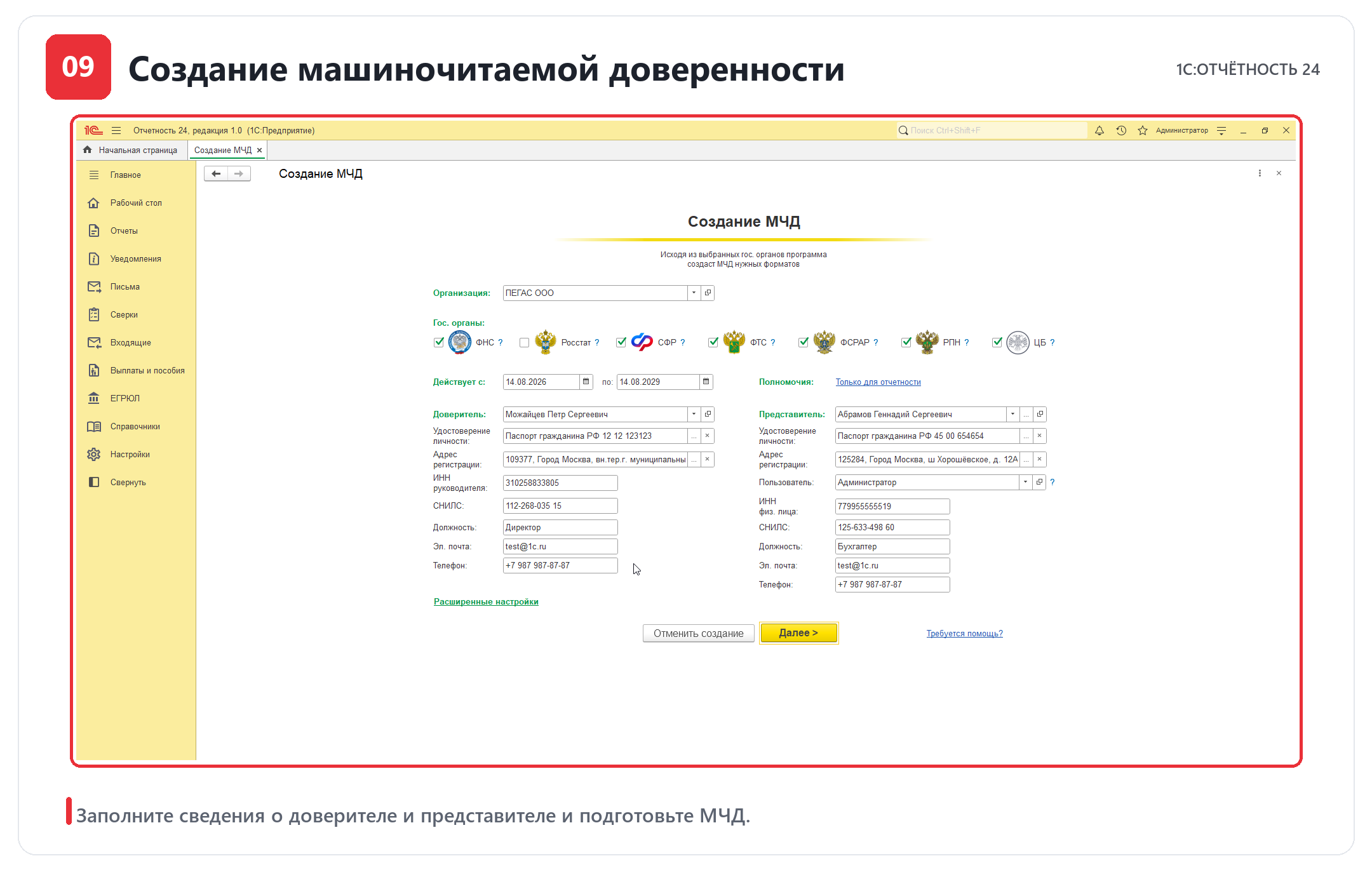Click the search magnifier icon
Image resolution: width=1372 pixels, height=870 pixels.
point(903,130)
